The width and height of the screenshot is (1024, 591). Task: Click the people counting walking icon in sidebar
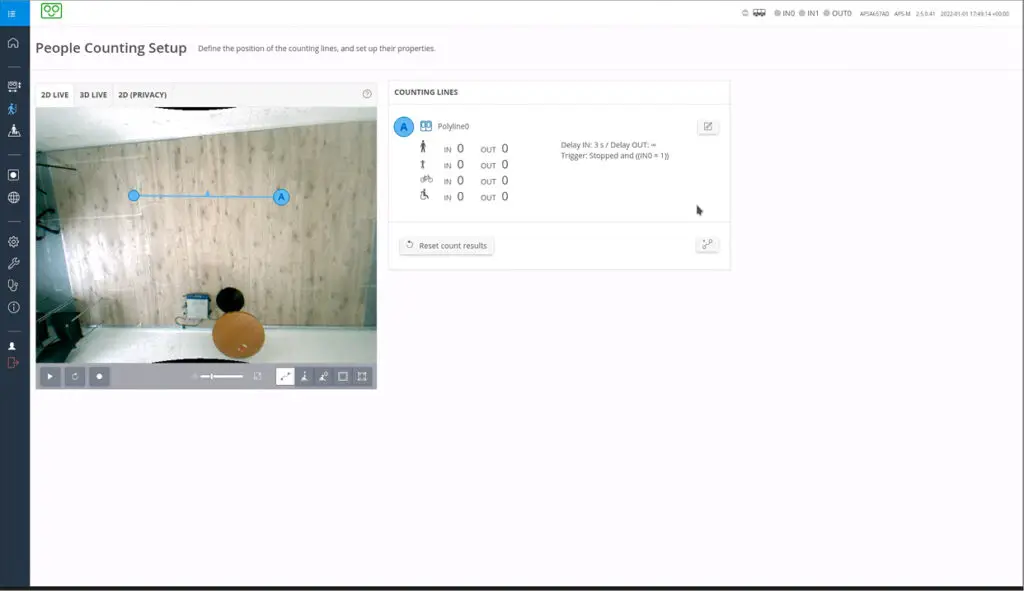click(x=13, y=109)
